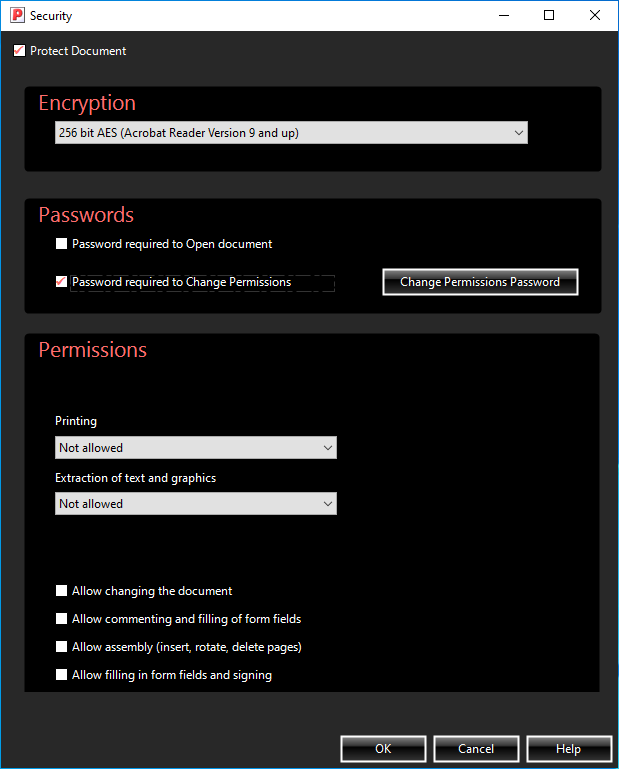This screenshot has width=619, height=769.
Task: Open Help for Security dialog
Action: coord(568,749)
